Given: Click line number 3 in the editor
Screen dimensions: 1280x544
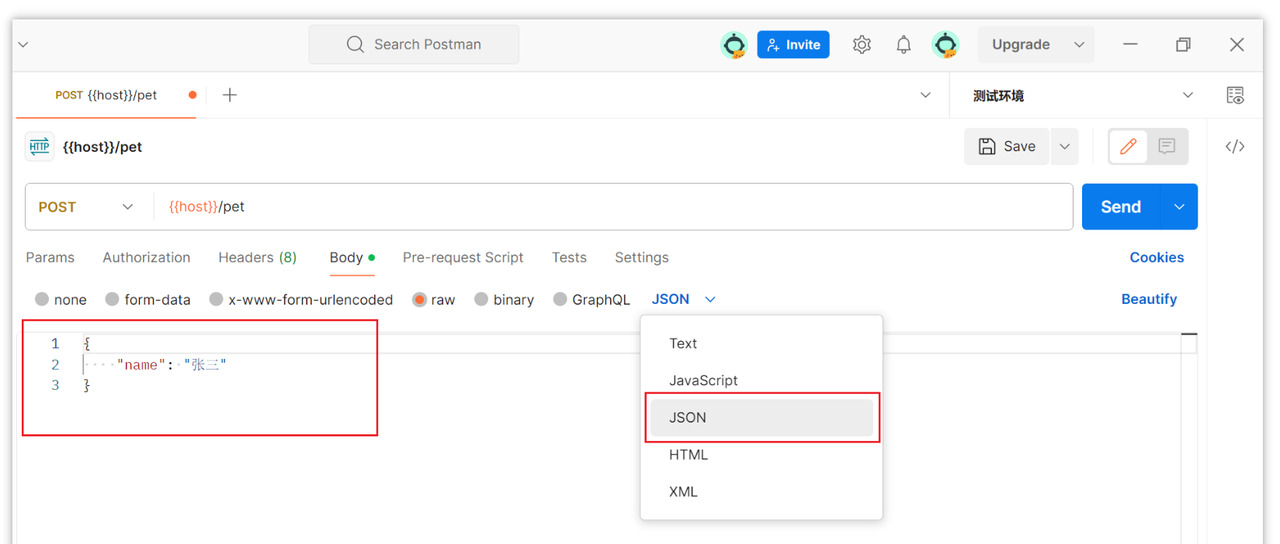Looking at the screenshot, I should point(55,386).
